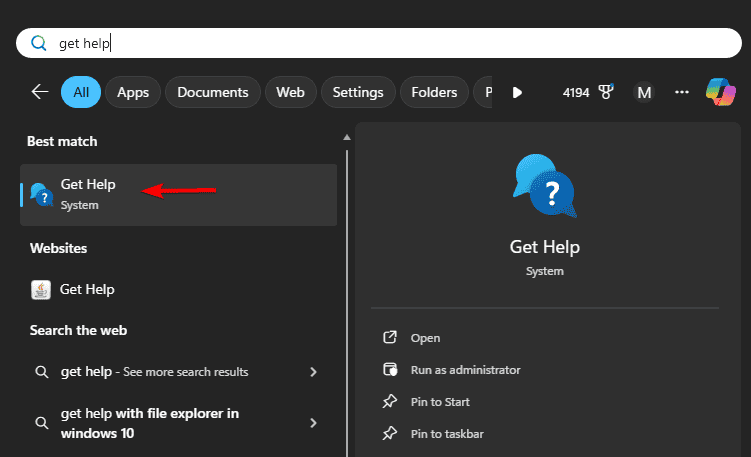Click the large Get Help app icon
Screen dimensions: 751x457
click(x=544, y=186)
